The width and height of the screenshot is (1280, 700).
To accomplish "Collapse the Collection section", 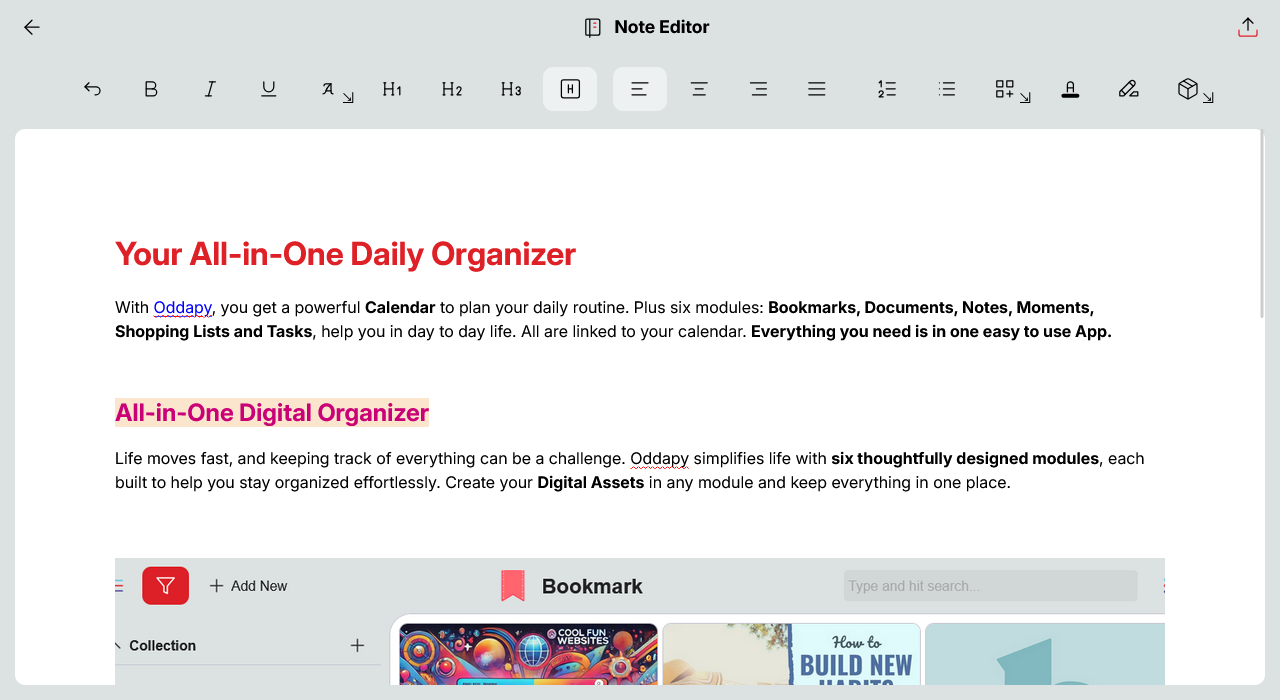I will (118, 645).
